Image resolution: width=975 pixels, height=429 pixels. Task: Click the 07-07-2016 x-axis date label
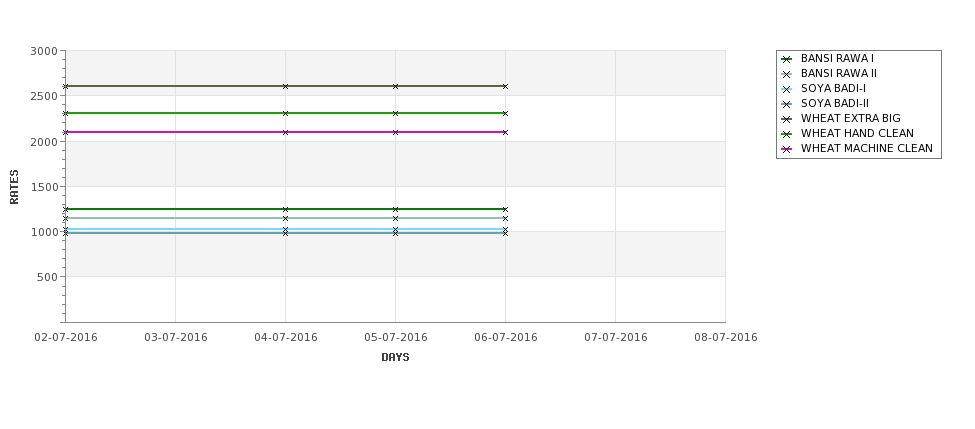(x=616, y=338)
